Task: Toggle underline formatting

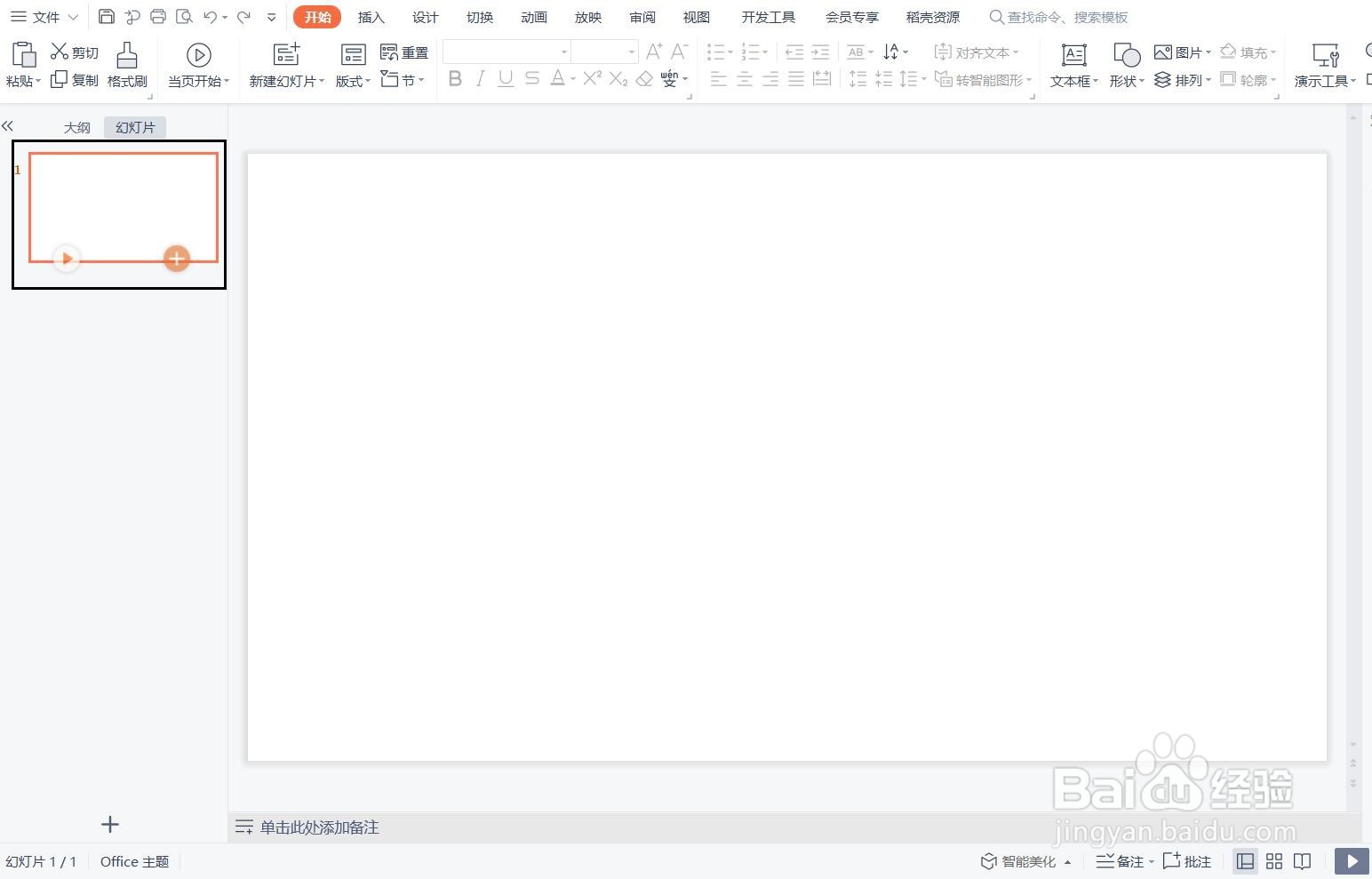Action: click(x=505, y=79)
